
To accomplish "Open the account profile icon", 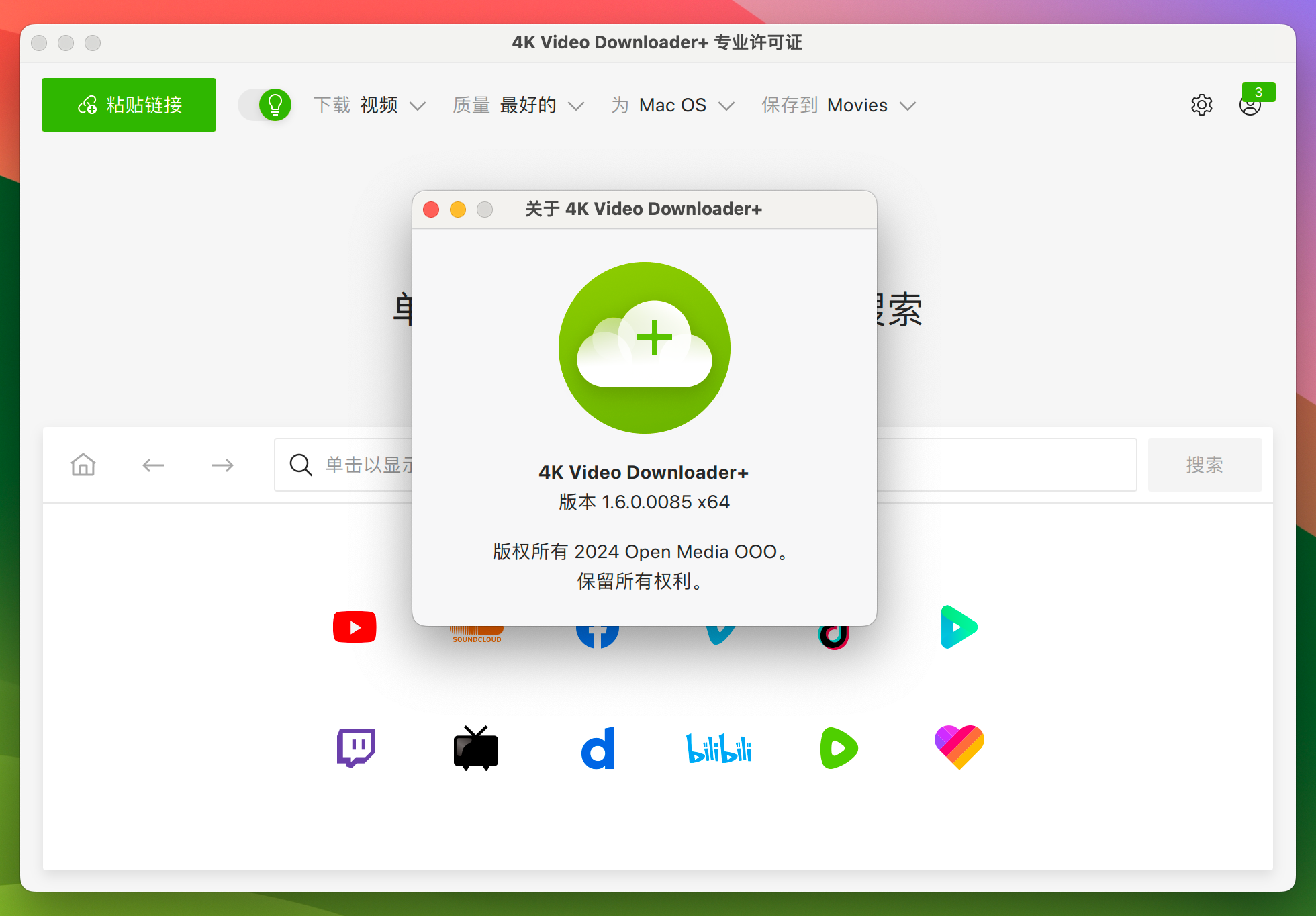I will [1250, 106].
